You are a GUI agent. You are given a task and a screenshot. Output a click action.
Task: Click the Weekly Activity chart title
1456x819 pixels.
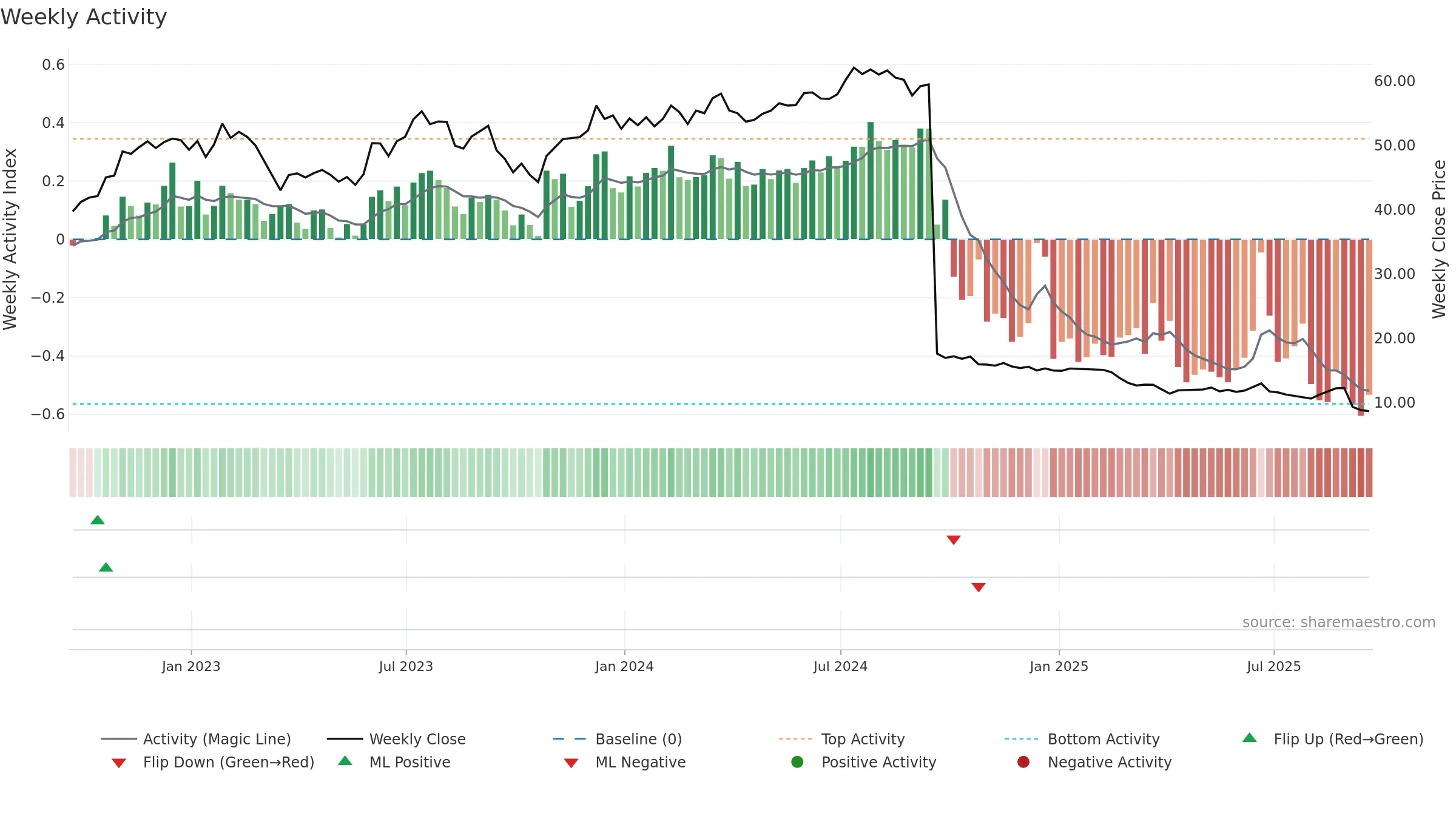click(x=84, y=17)
